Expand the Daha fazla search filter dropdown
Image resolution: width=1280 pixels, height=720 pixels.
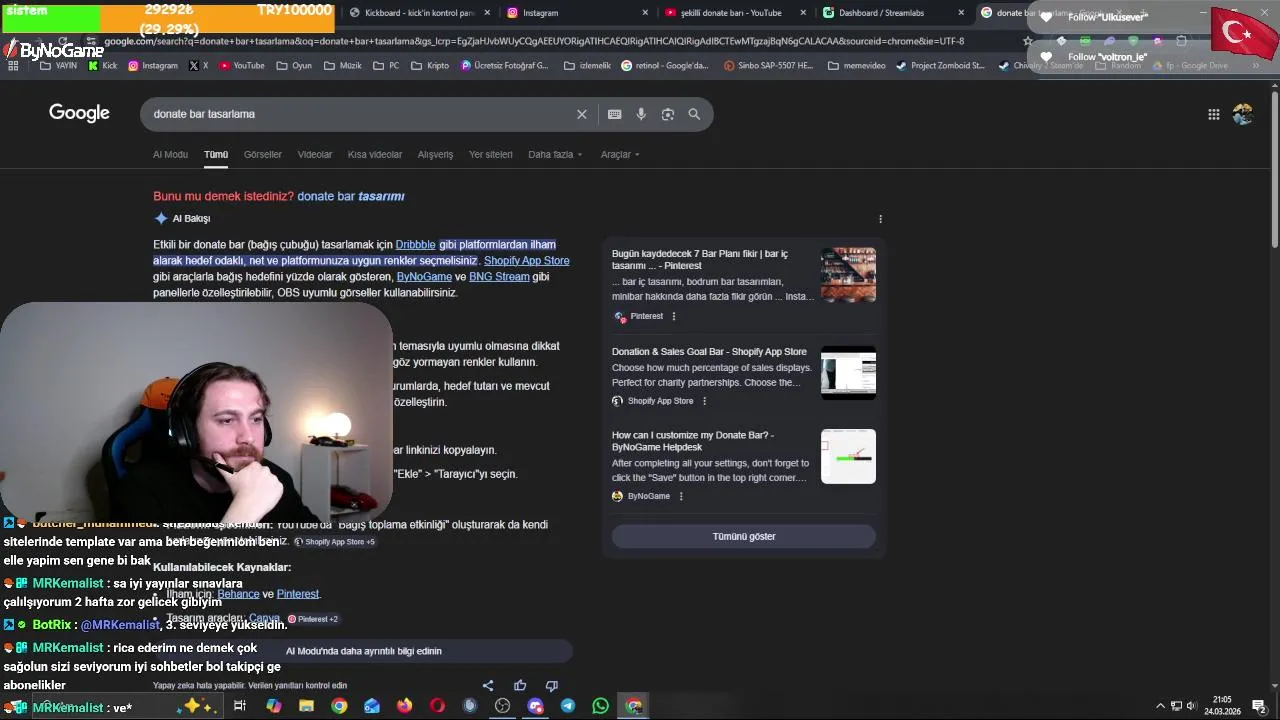pyautogui.click(x=555, y=155)
